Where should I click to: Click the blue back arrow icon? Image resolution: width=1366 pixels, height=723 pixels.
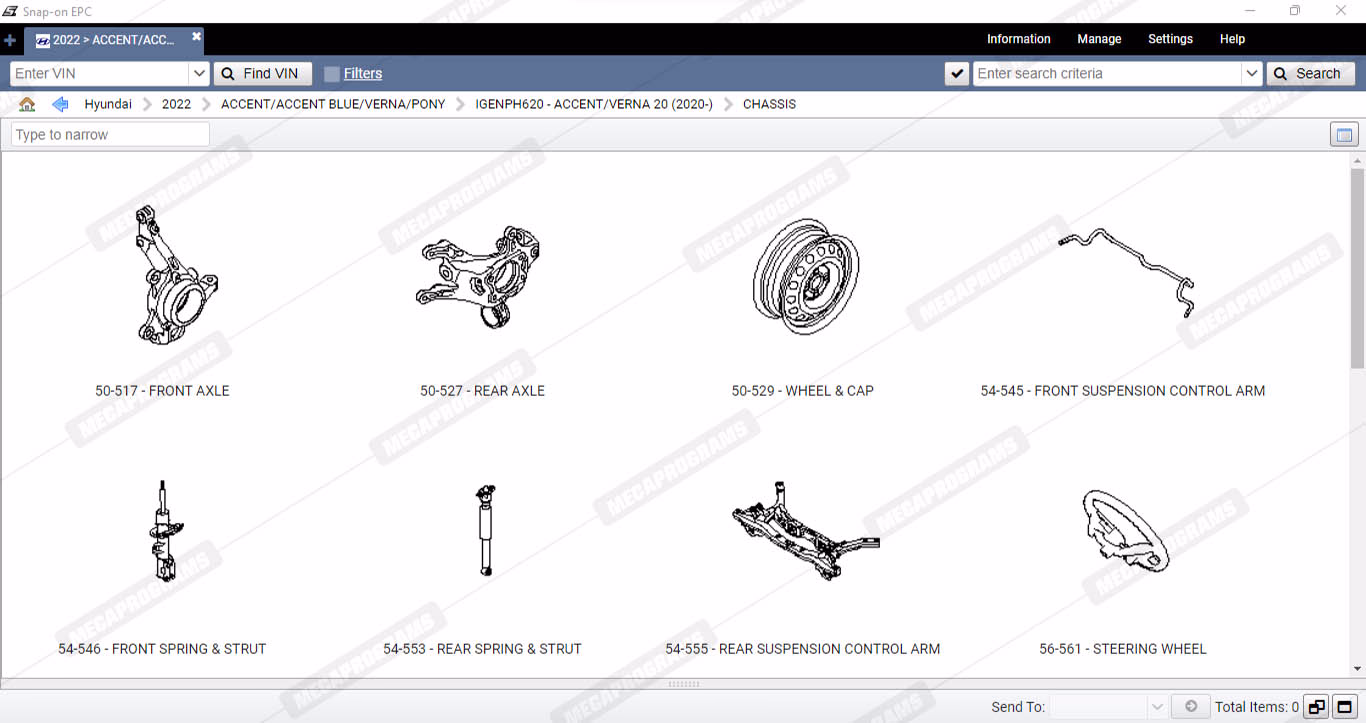60,104
